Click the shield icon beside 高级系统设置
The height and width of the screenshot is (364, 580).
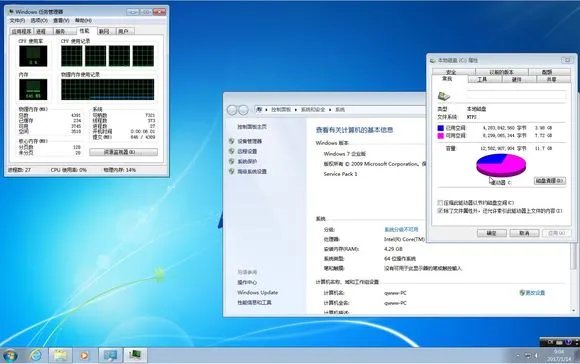pyautogui.click(x=232, y=171)
